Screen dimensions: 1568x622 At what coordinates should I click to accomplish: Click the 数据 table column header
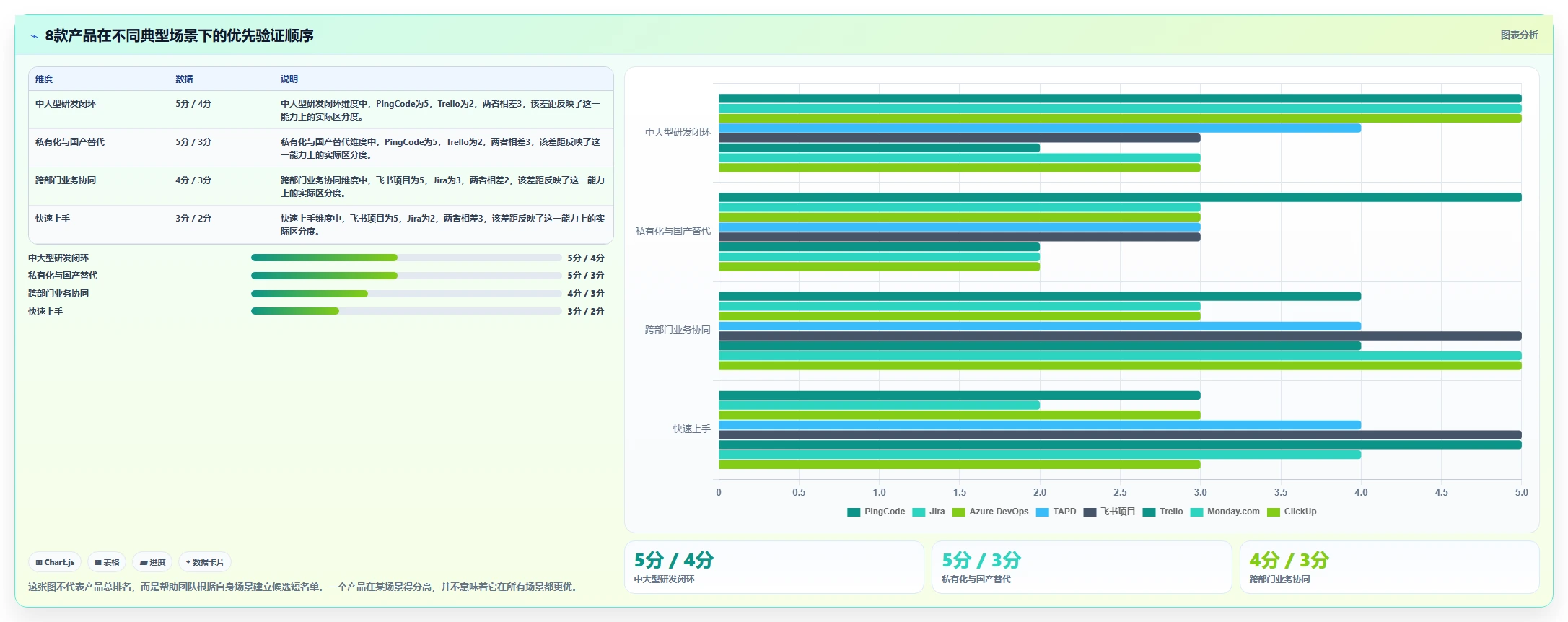(184, 79)
